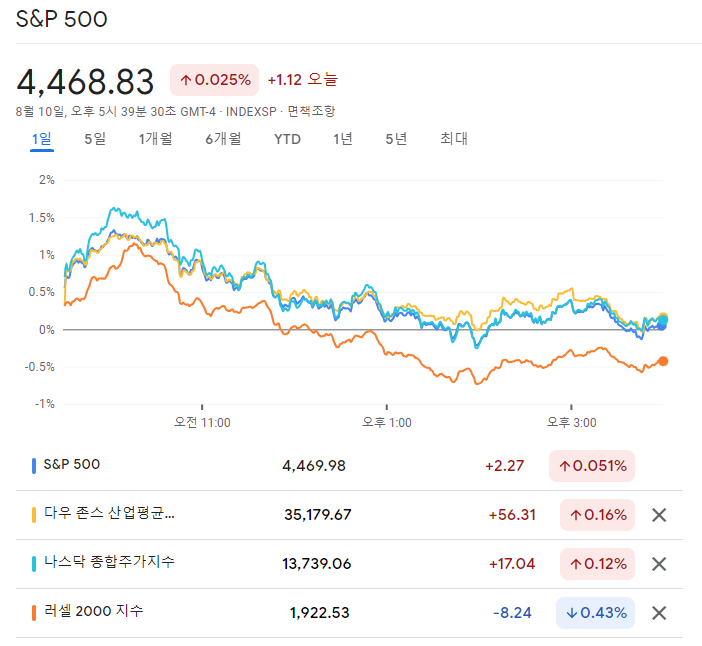The image size is (702, 646).
Task: Open the 나스닥 종합주가지수 index row
Action: point(349,564)
